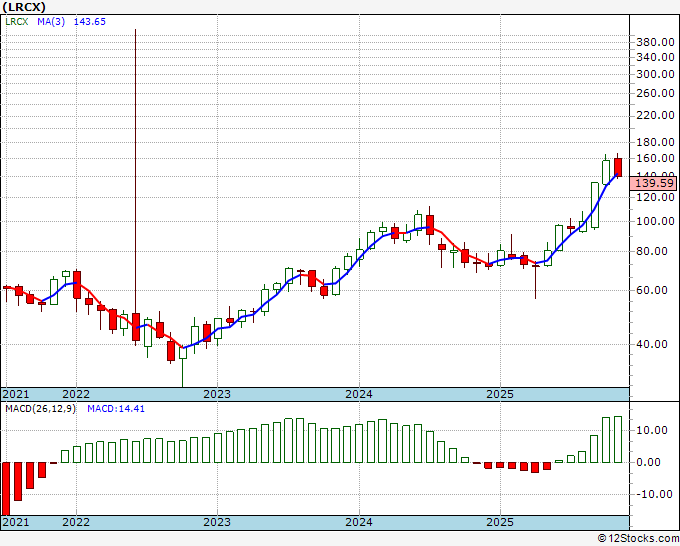This screenshot has width=680, height=546.
Task: Click the 100.00 price axis label
Action: (x=655, y=222)
